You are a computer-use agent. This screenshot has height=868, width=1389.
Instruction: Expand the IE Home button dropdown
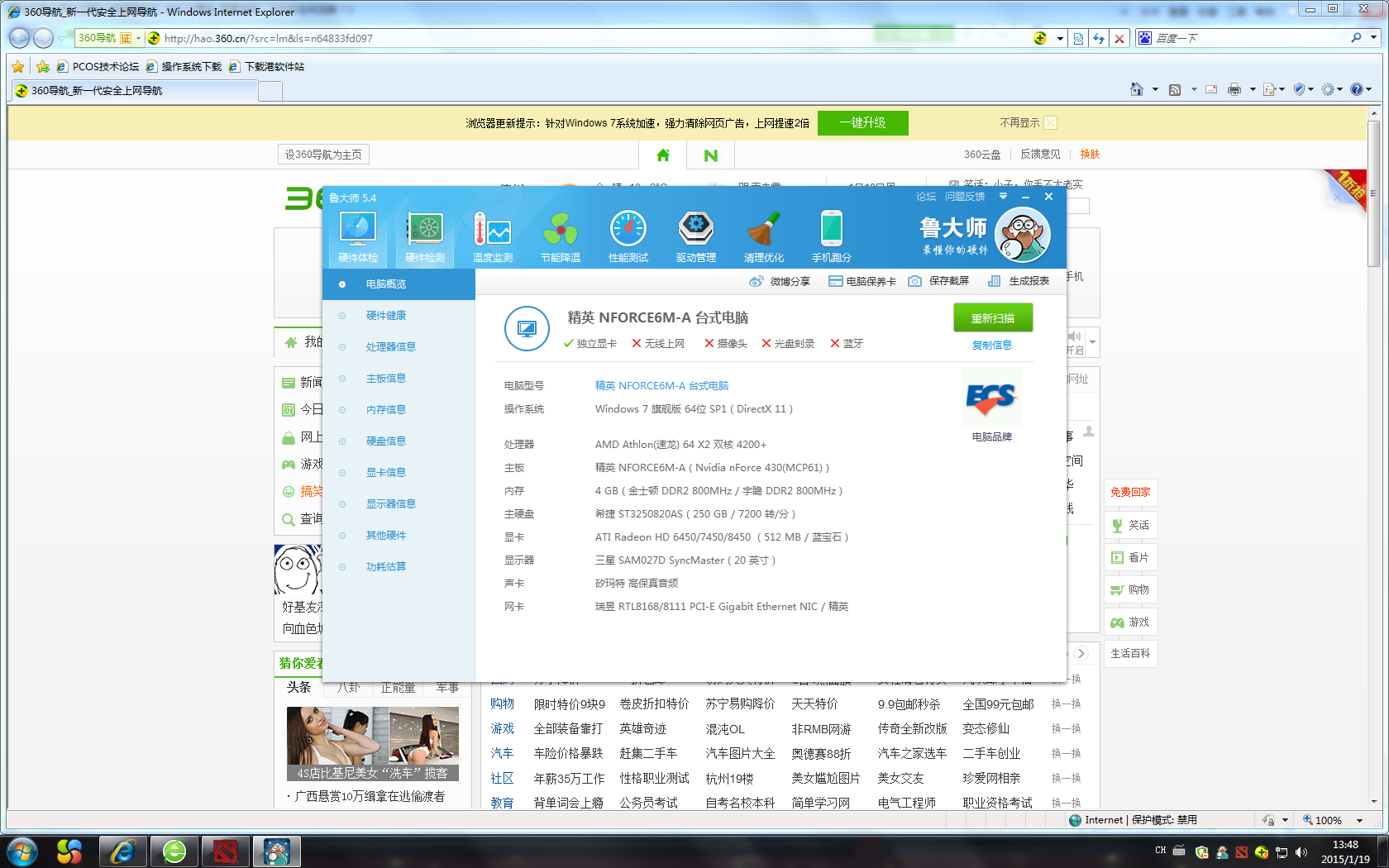point(1155,89)
